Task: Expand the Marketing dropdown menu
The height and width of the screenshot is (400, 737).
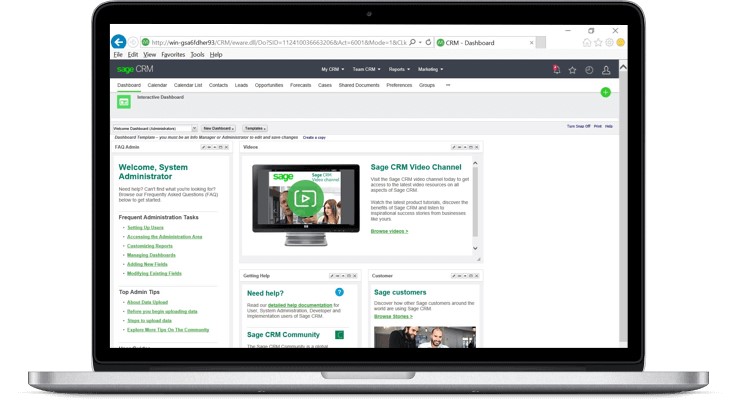Action: tap(431, 70)
